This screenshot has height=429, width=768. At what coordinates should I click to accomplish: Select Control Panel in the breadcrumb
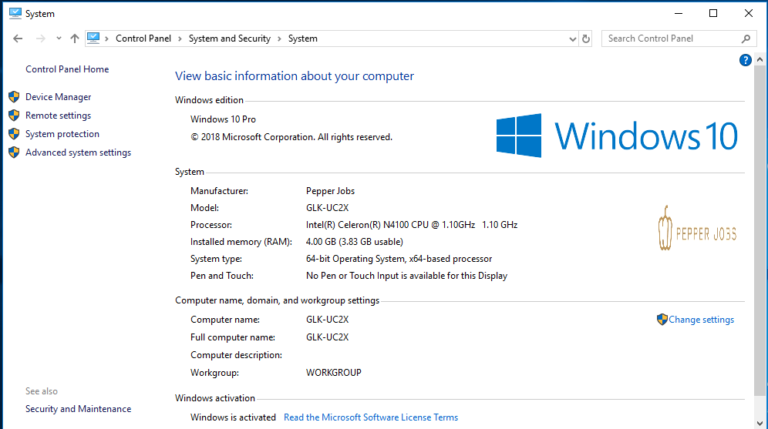coord(143,39)
